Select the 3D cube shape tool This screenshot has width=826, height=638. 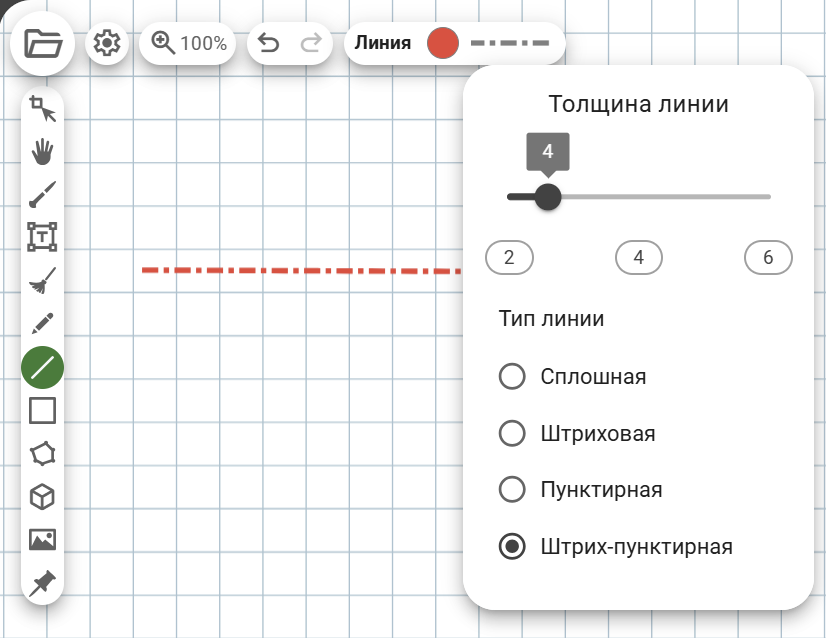pyautogui.click(x=42, y=497)
